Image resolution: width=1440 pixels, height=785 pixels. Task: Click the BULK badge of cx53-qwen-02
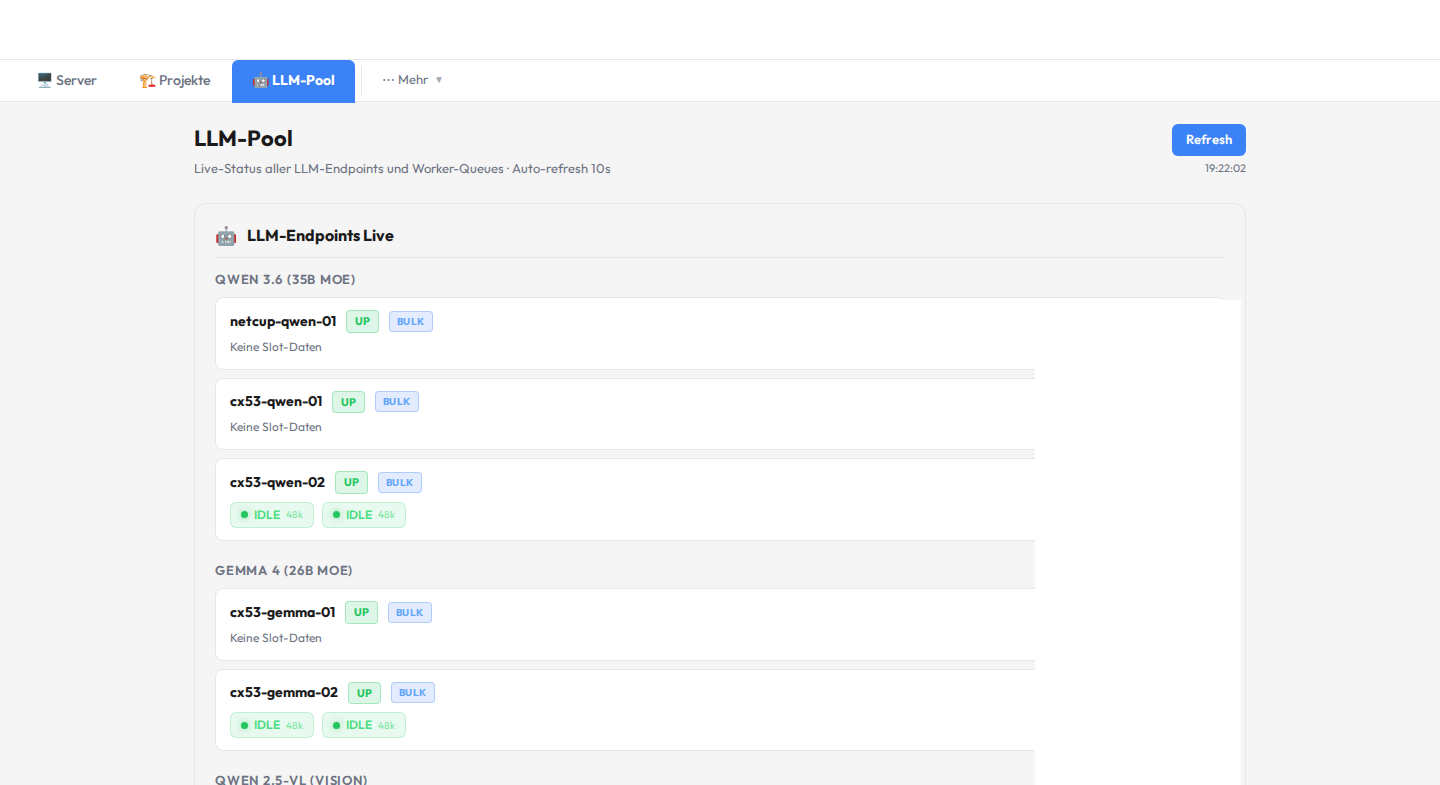click(x=400, y=483)
